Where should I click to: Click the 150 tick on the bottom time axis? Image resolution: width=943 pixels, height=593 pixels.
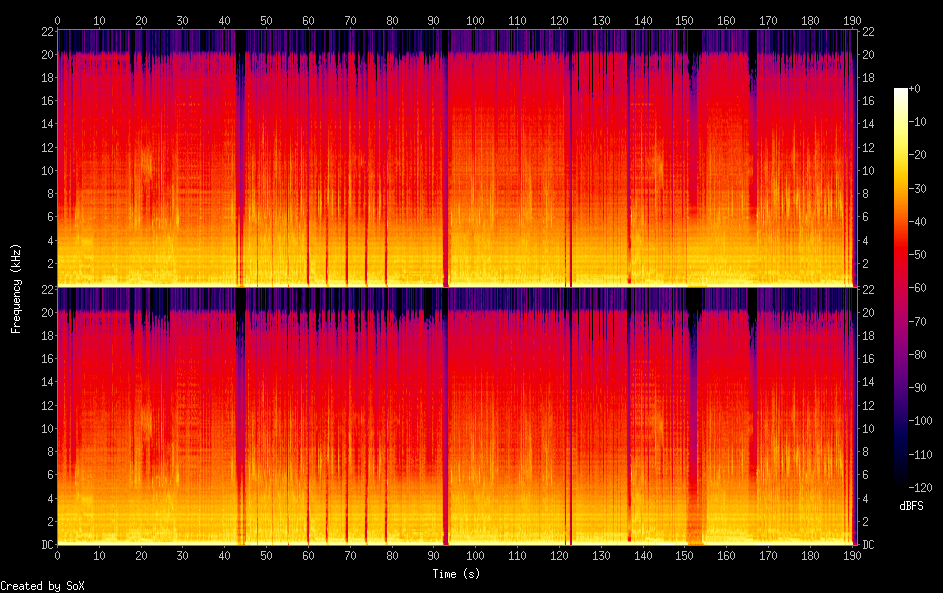684,555
